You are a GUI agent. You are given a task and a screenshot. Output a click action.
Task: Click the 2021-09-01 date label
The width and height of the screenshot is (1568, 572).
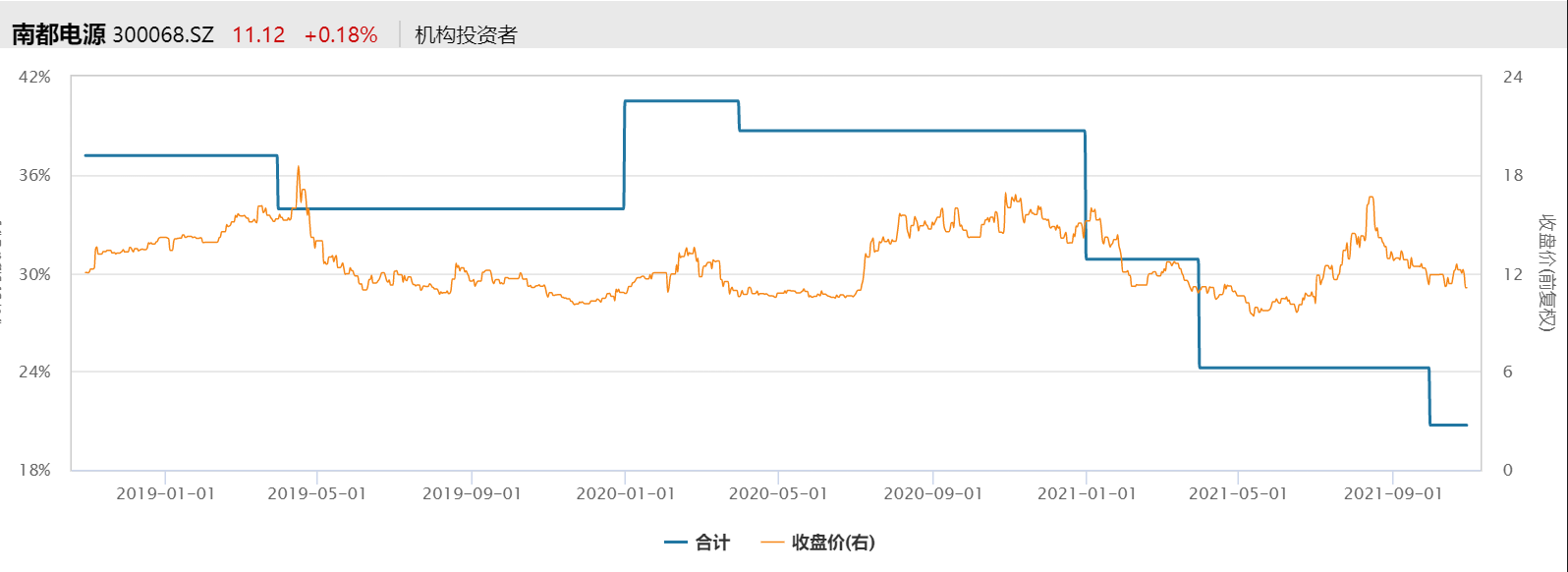coord(1392,493)
